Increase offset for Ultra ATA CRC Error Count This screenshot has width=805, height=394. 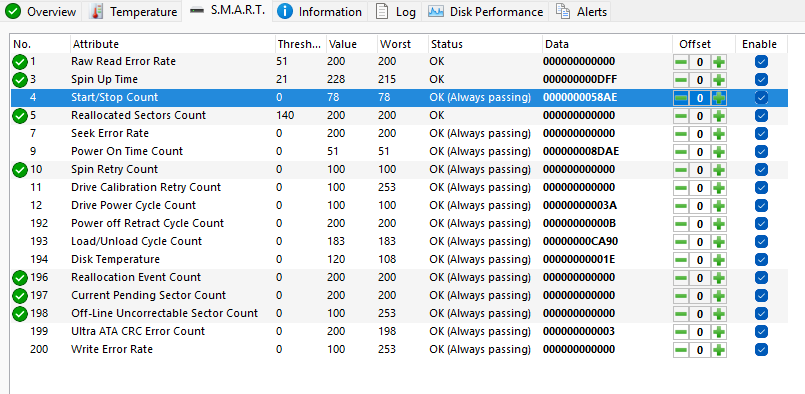[x=719, y=332]
